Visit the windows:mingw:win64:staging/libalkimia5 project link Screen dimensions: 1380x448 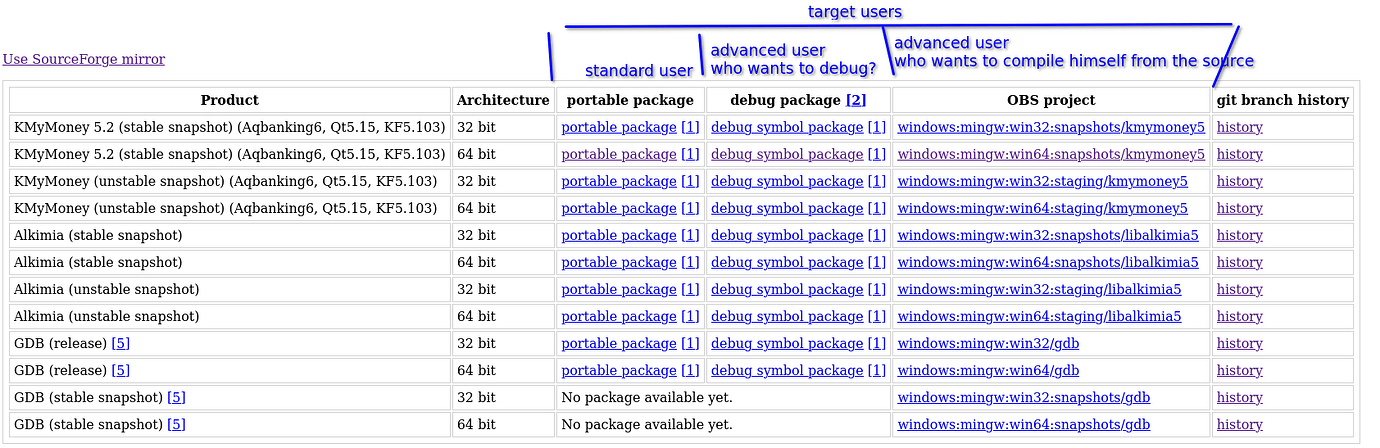tap(1039, 316)
